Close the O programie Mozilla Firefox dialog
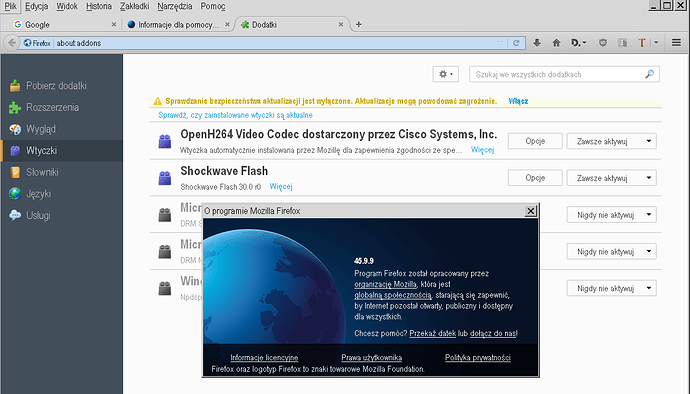This screenshot has width=690, height=394. 531,211
